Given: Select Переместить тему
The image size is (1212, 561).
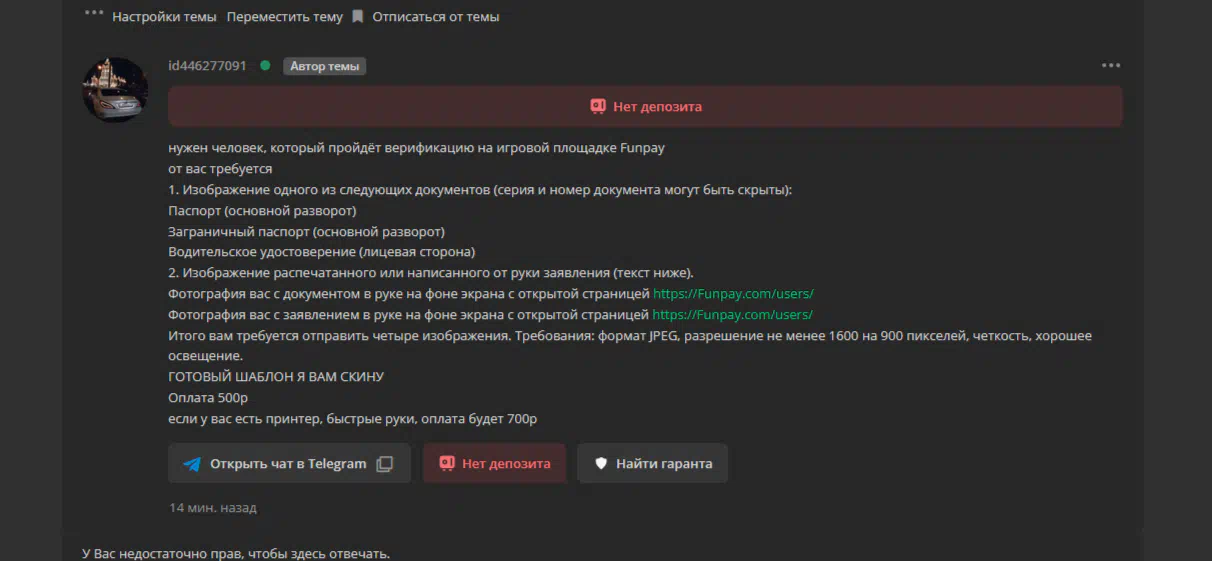Looking at the screenshot, I should point(285,17).
